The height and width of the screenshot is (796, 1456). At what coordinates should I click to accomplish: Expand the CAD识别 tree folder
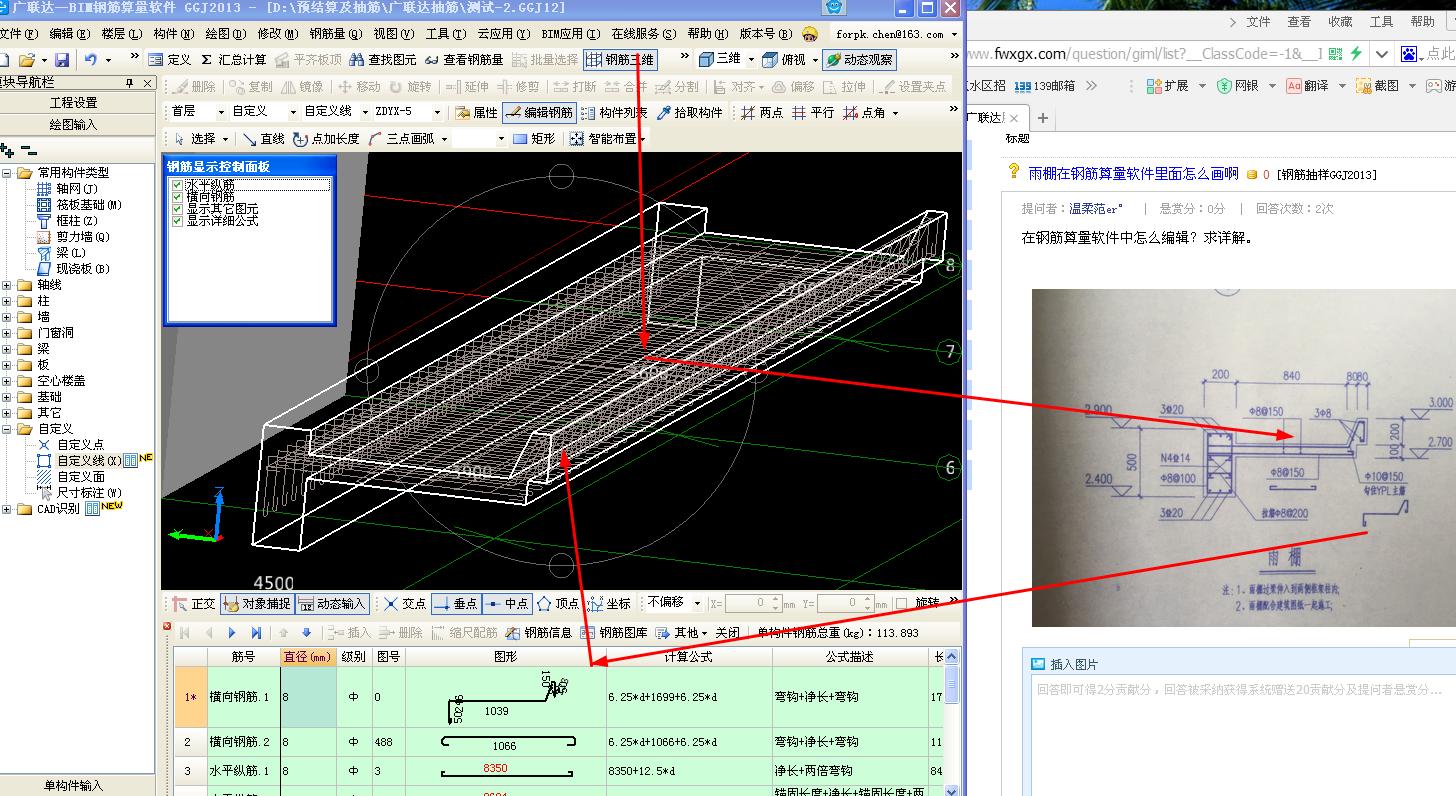click(8, 509)
